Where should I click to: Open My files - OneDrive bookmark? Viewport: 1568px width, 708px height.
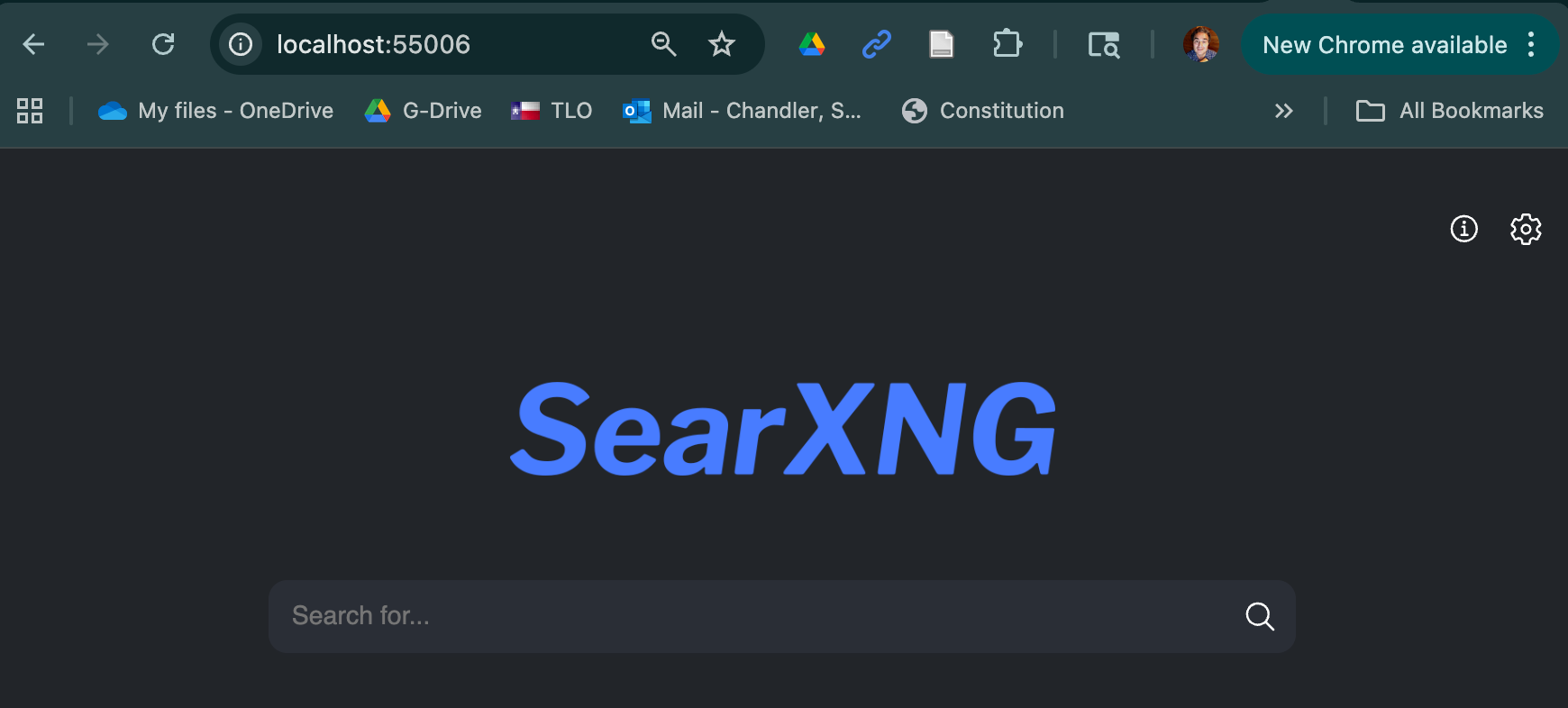tap(215, 111)
